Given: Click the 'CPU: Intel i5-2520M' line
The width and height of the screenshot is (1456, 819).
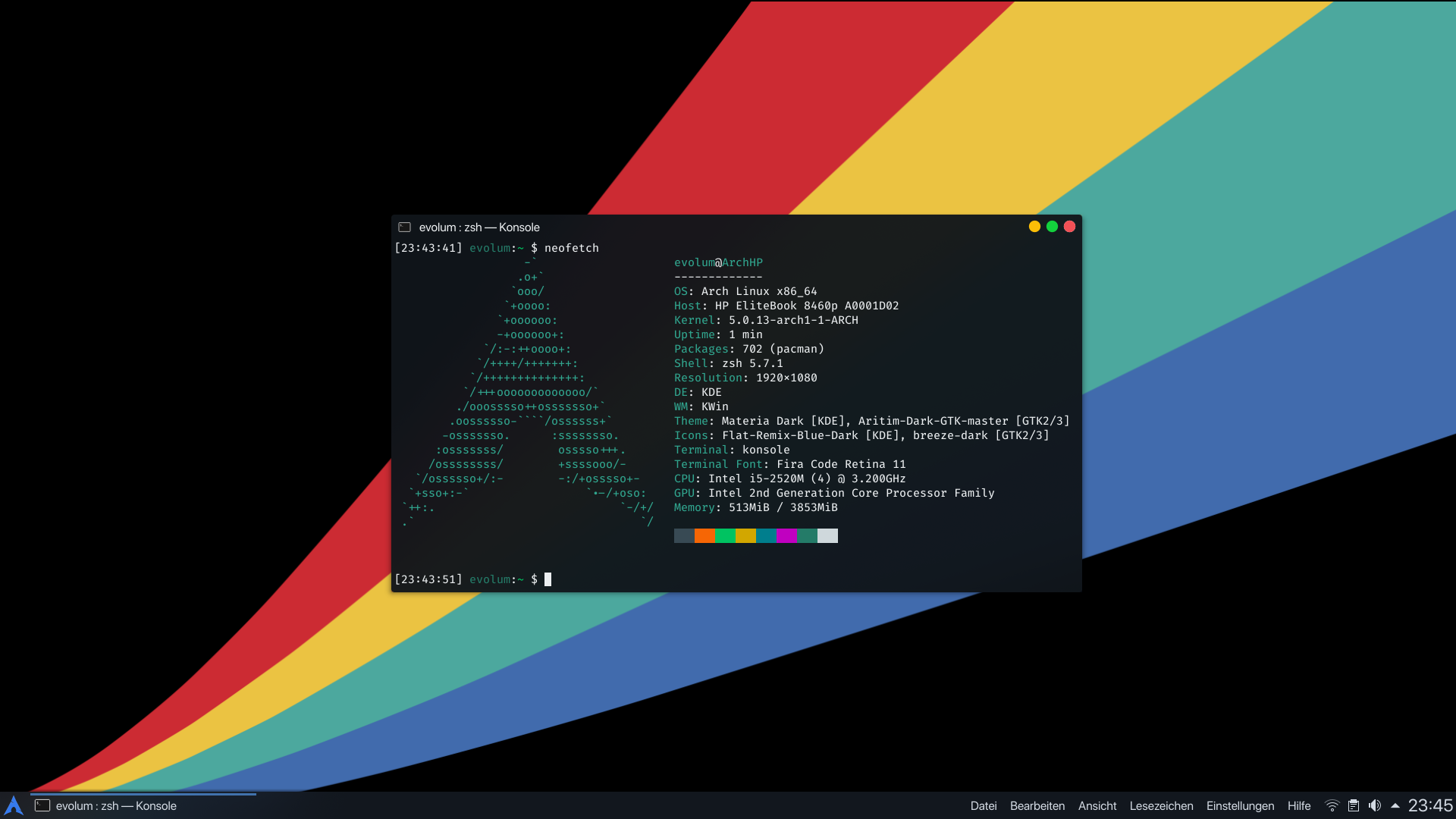Looking at the screenshot, I should [789, 479].
